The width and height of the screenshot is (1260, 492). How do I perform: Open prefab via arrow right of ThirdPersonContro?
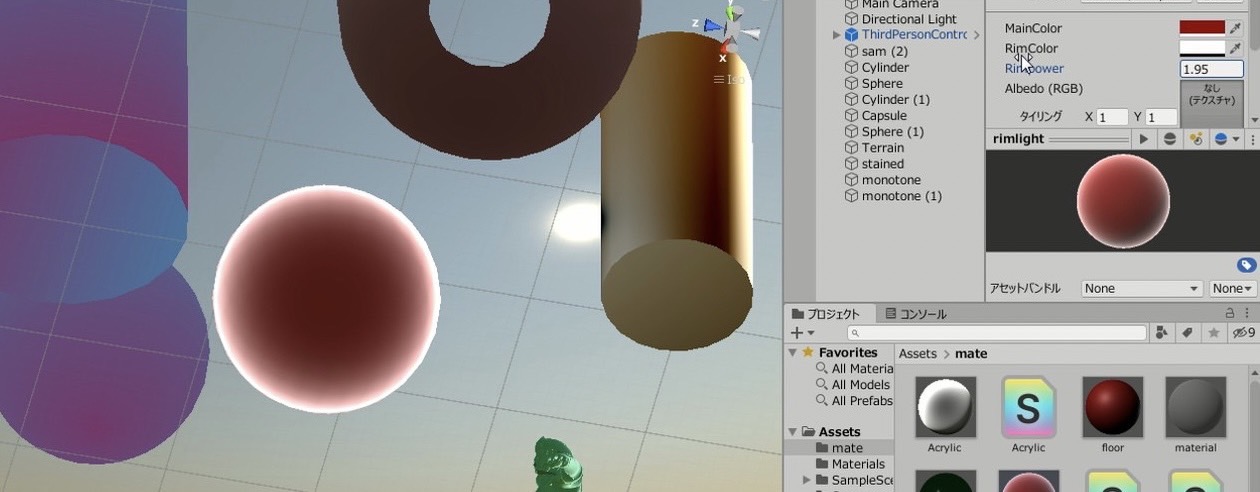tap(976, 35)
